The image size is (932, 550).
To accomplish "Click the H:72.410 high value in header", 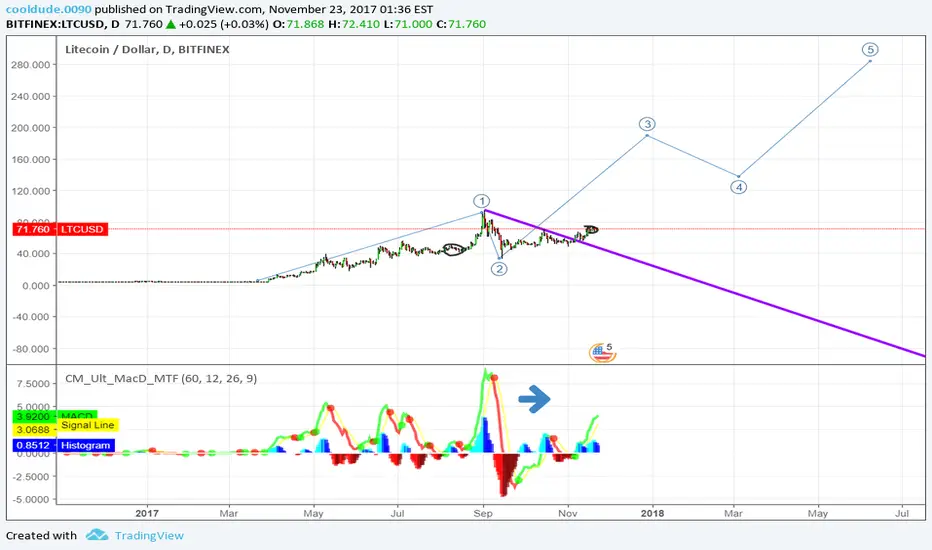I will click(356, 24).
